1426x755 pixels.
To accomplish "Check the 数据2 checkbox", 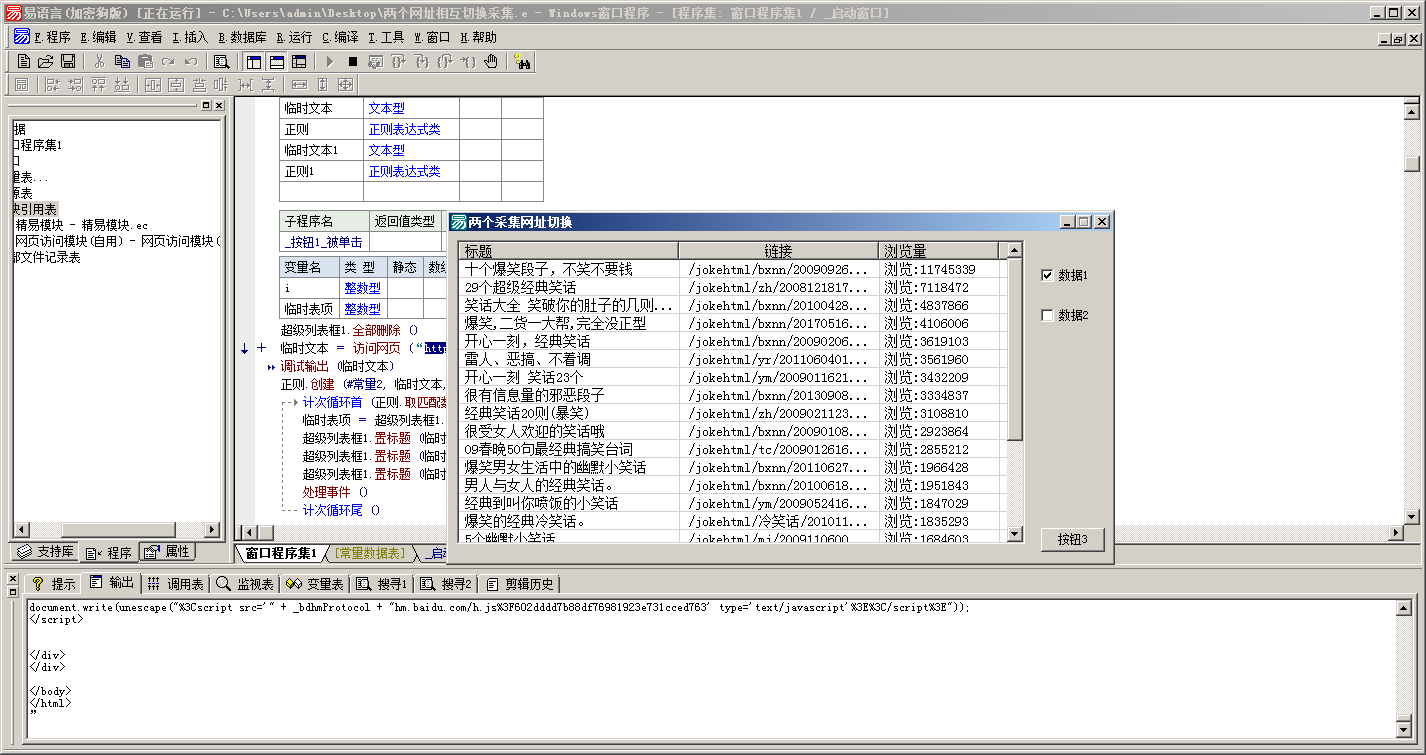I will point(1047,315).
